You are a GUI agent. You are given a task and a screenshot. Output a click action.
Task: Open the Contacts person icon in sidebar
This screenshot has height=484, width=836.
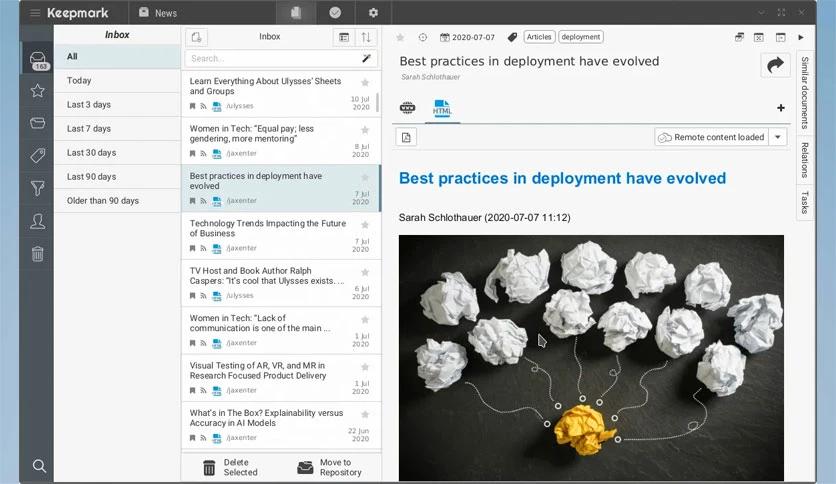pos(37,221)
